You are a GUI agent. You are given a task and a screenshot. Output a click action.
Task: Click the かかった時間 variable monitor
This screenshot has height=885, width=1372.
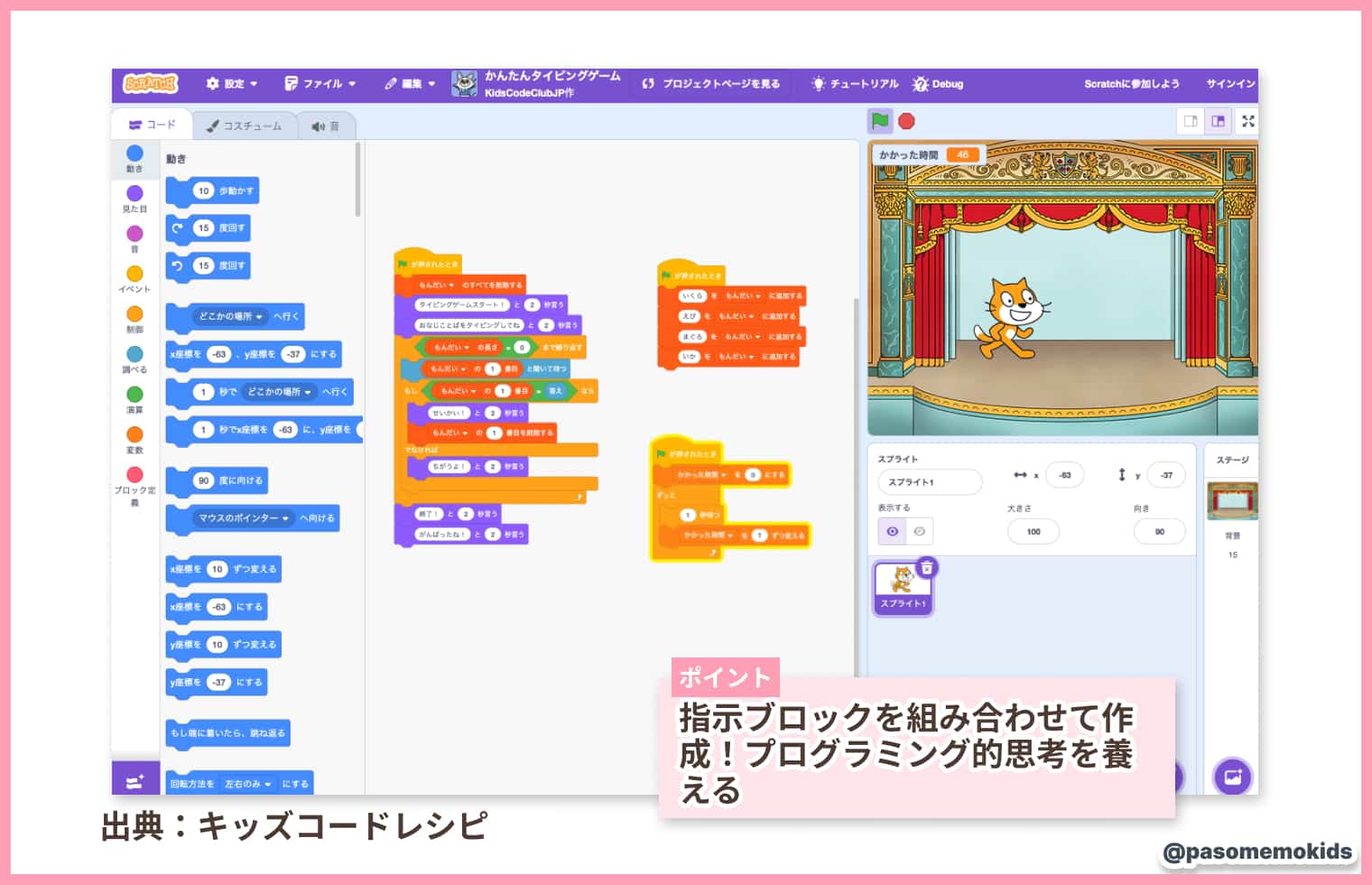(927, 154)
